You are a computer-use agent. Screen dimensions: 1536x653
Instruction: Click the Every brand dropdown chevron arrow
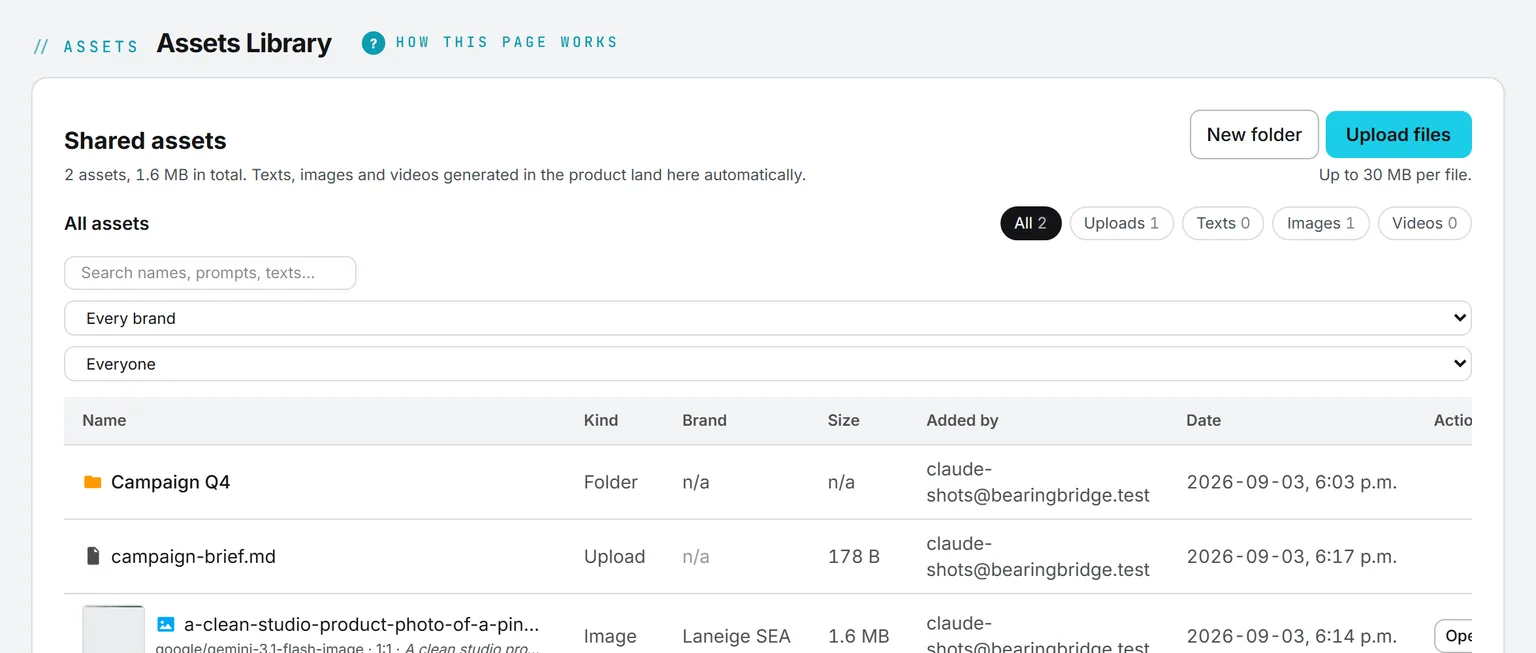(x=1459, y=318)
